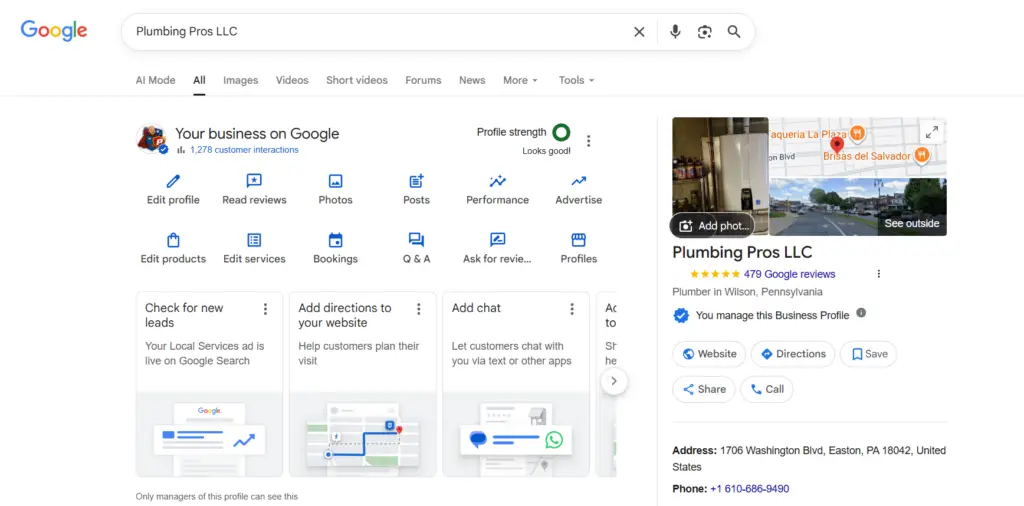Search by image with Lens icon
The image size is (1024, 506).
click(x=705, y=32)
